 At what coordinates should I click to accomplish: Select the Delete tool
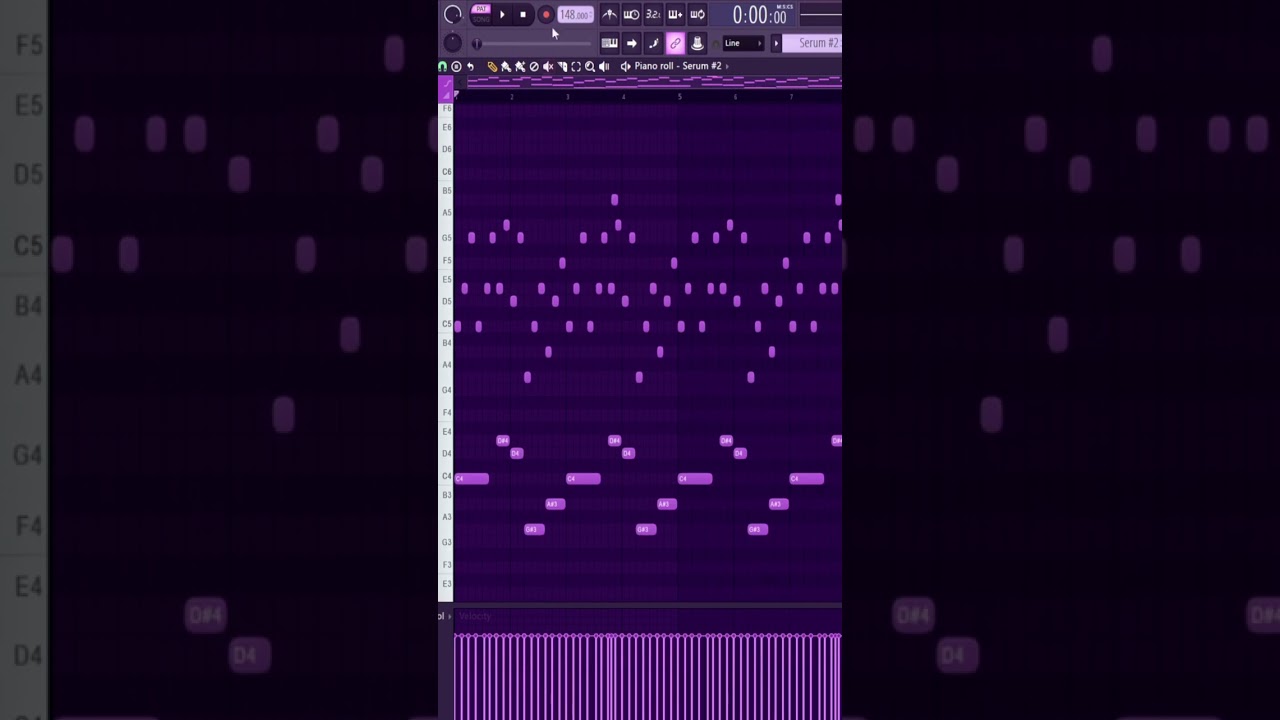tap(534, 66)
